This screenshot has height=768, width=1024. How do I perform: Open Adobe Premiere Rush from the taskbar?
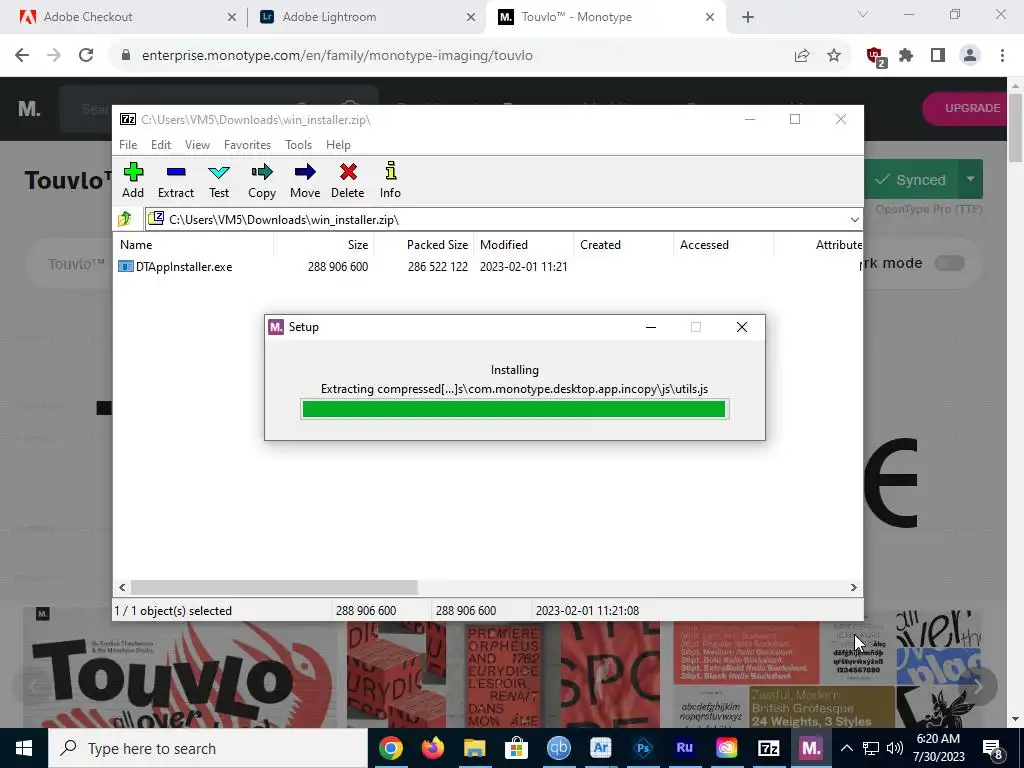pos(684,748)
